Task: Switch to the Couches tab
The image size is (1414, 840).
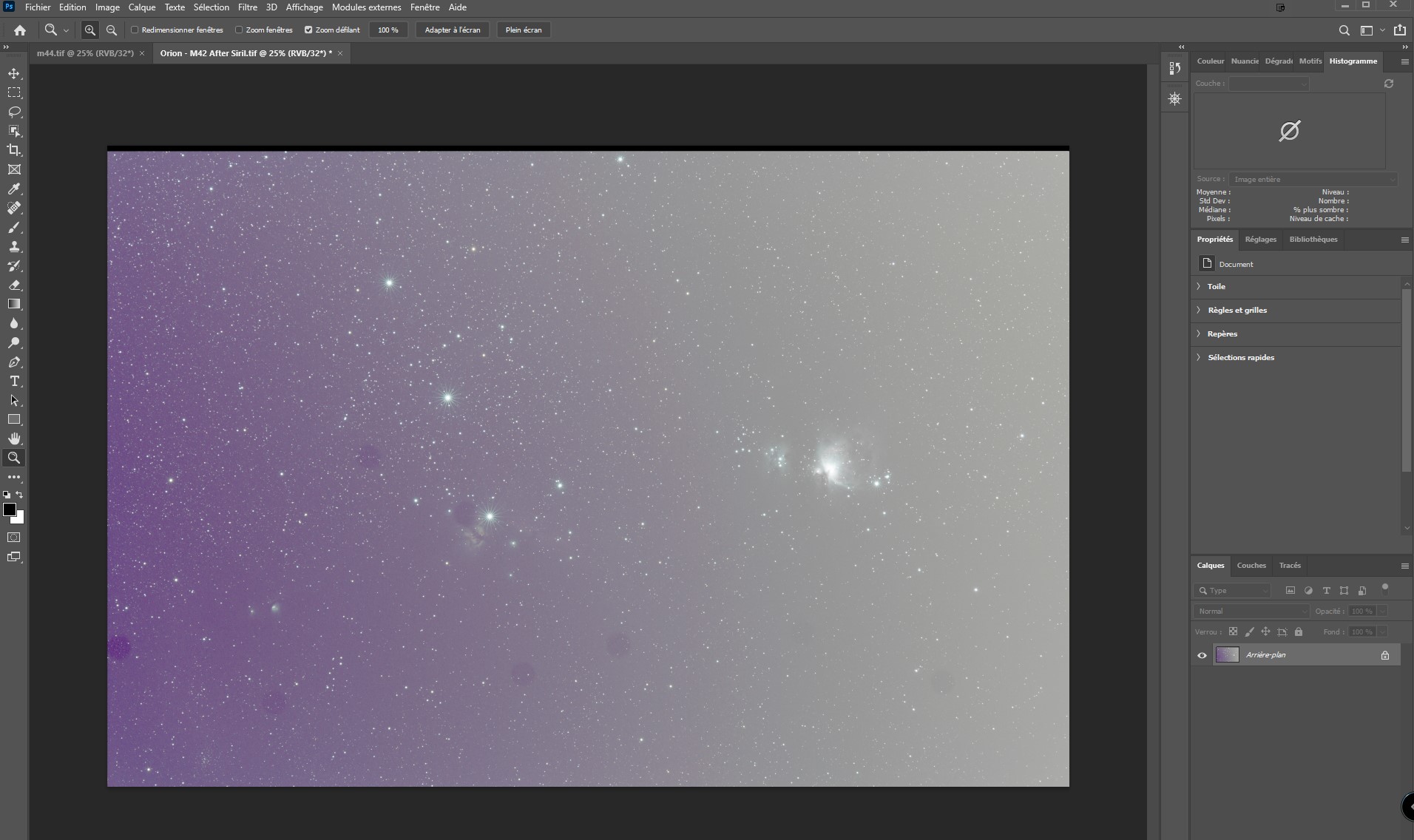Action: coord(1251,566)
